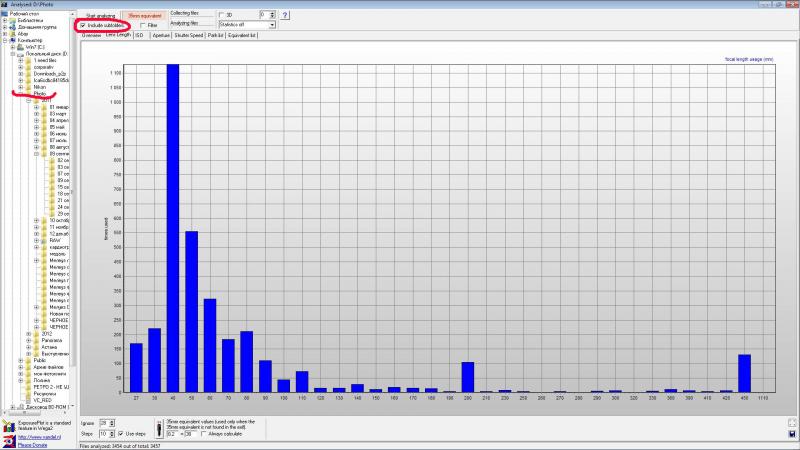Viewport: 800px width, 450px height.
Task: Select the Компьютер computer icon
Action: pyautogui.click(x=13, y=40)
